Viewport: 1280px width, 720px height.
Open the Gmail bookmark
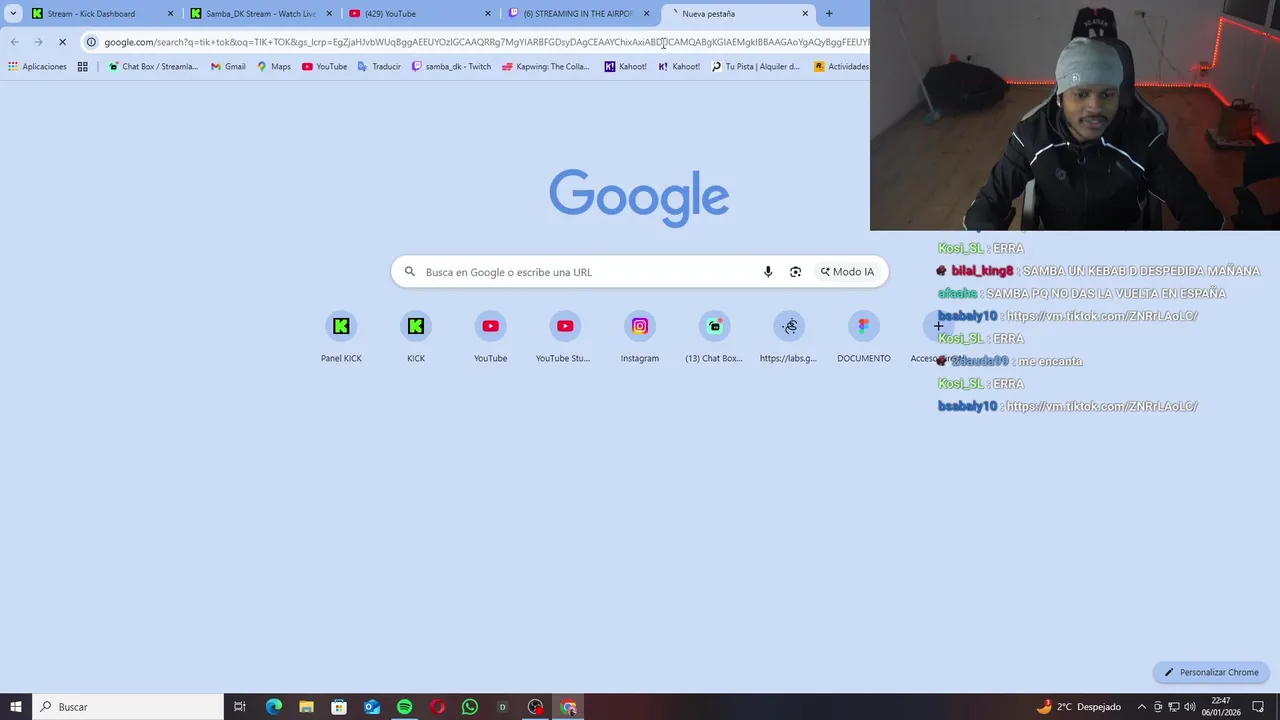tap(228, 67)
